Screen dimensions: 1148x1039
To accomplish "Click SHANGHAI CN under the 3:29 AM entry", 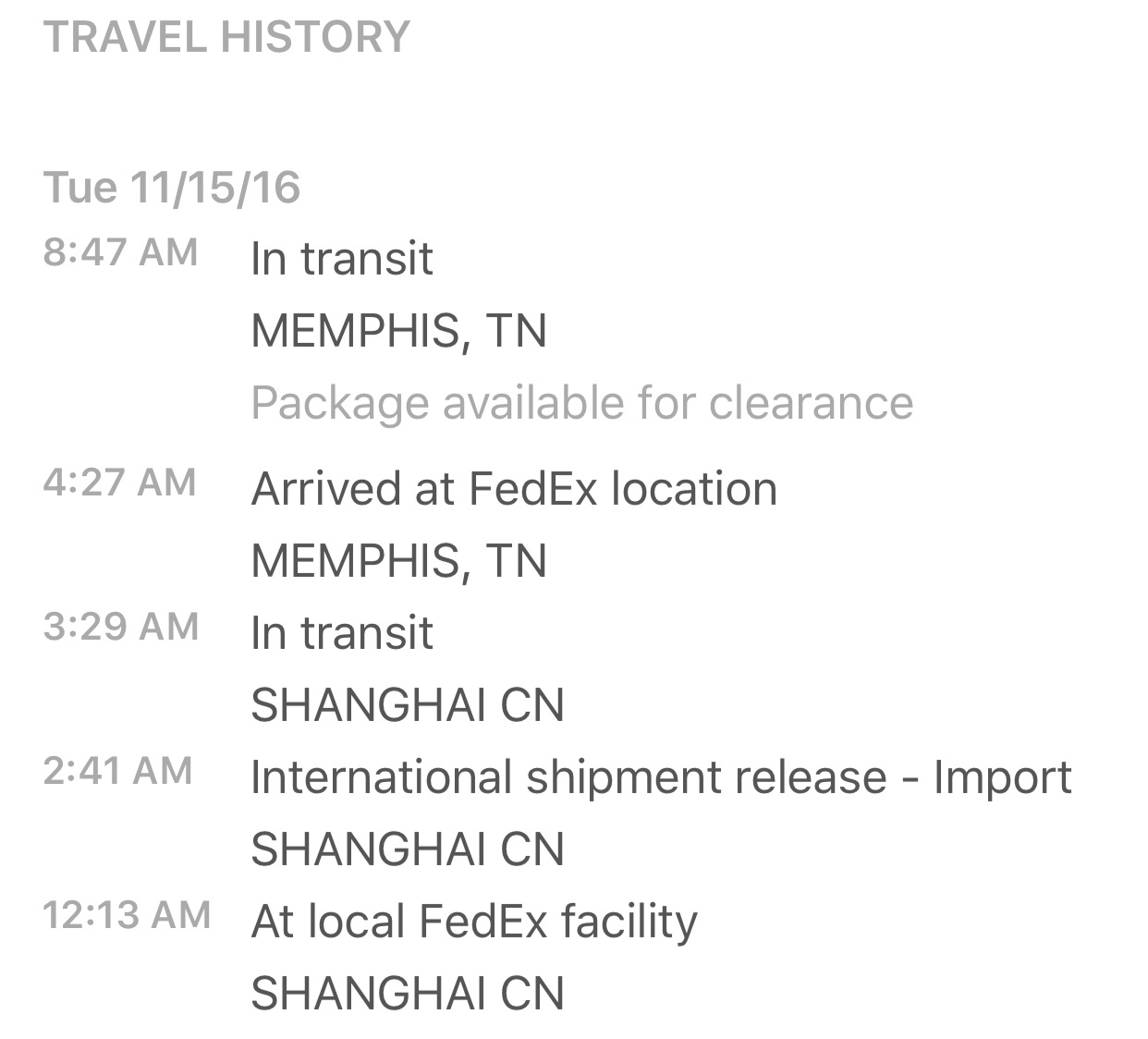I will point(407,705).
